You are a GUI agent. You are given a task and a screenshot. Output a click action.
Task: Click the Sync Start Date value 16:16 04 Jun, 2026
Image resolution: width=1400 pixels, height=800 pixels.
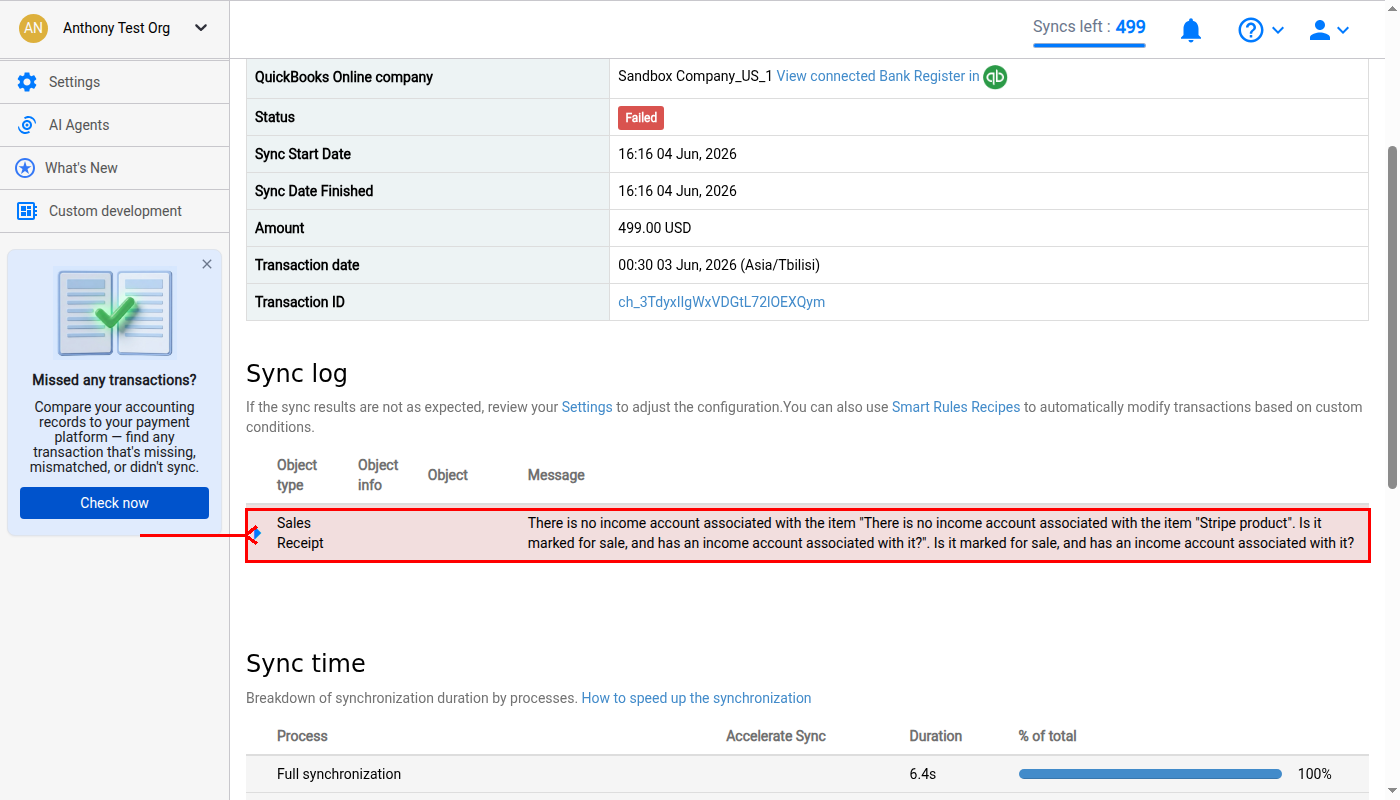click(677, 154)
